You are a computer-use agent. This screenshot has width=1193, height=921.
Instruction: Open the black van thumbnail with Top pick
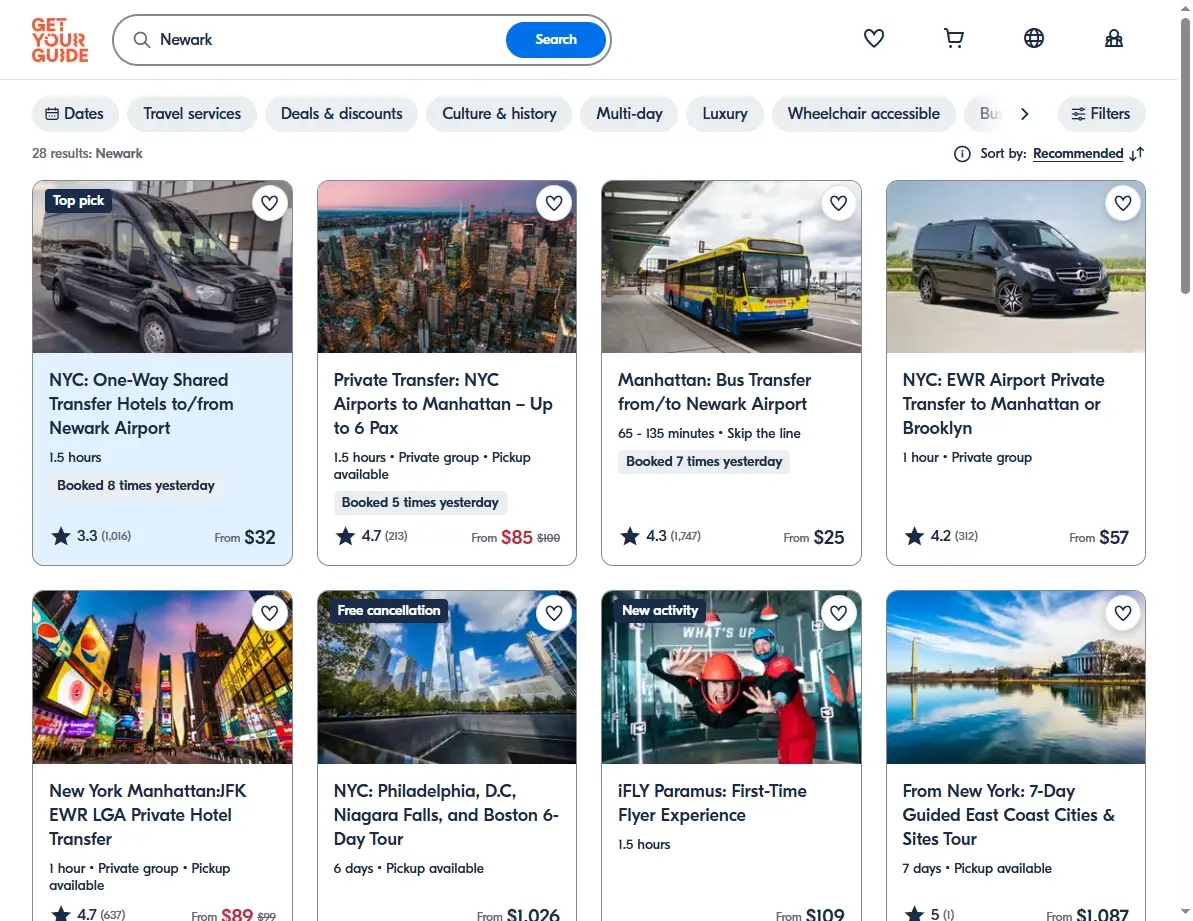pyautogui.click(x=162, y=267)
